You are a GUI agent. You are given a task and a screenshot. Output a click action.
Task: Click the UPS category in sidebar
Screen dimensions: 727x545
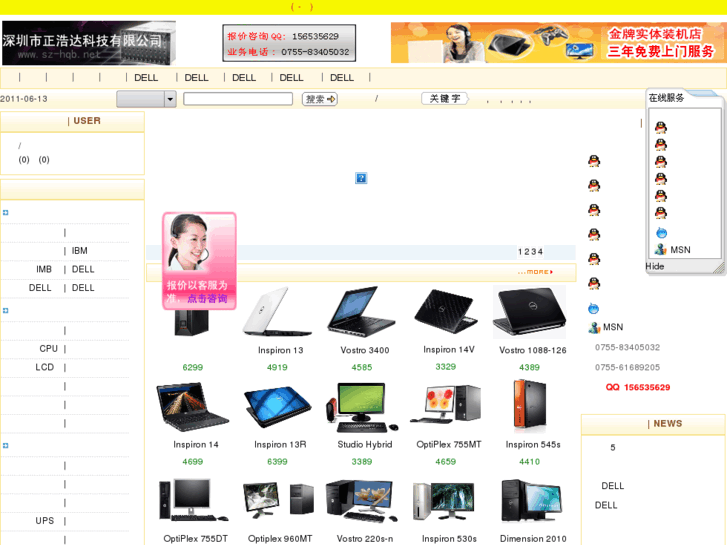45,521
